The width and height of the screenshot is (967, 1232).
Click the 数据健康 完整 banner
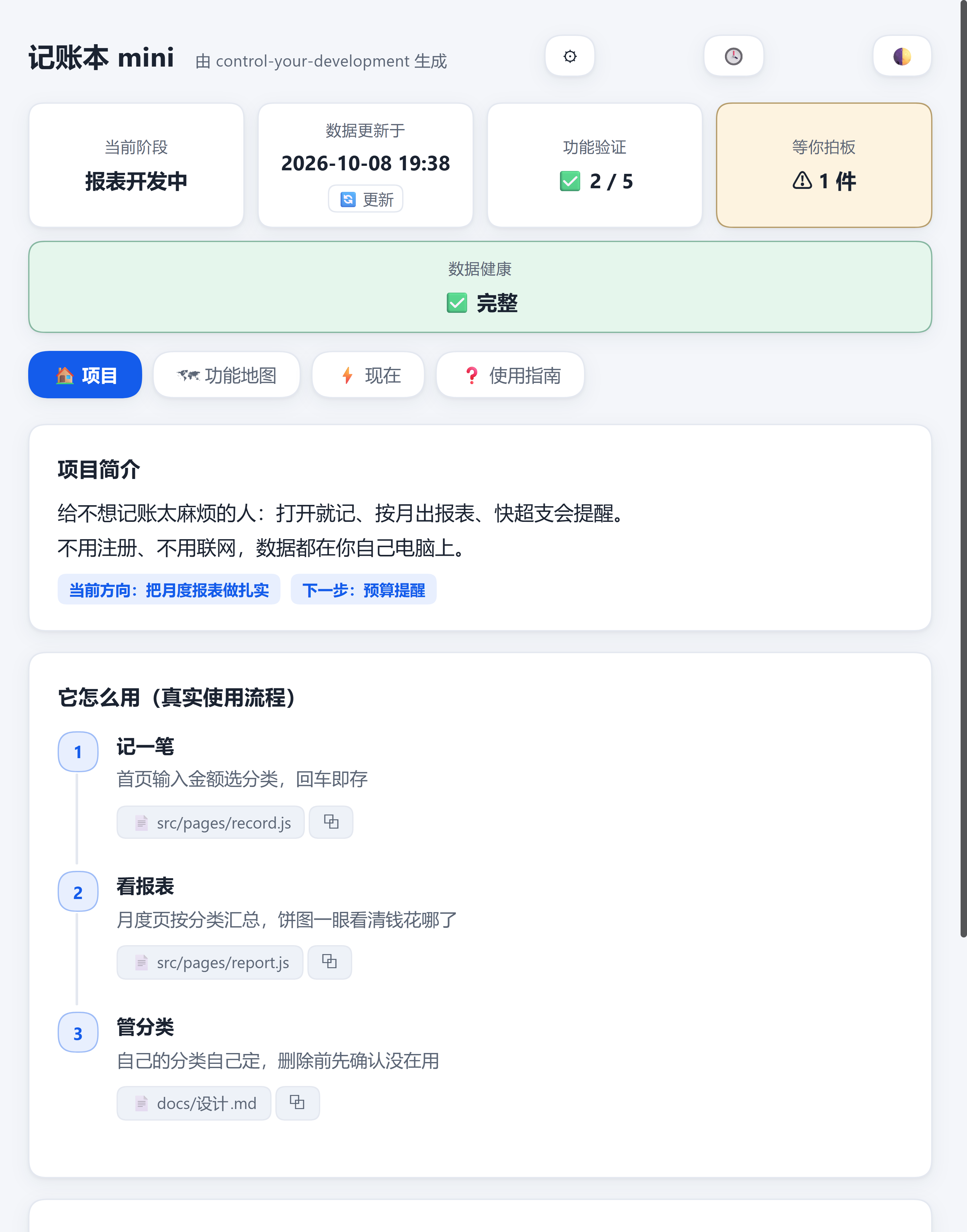pos(480,287)
